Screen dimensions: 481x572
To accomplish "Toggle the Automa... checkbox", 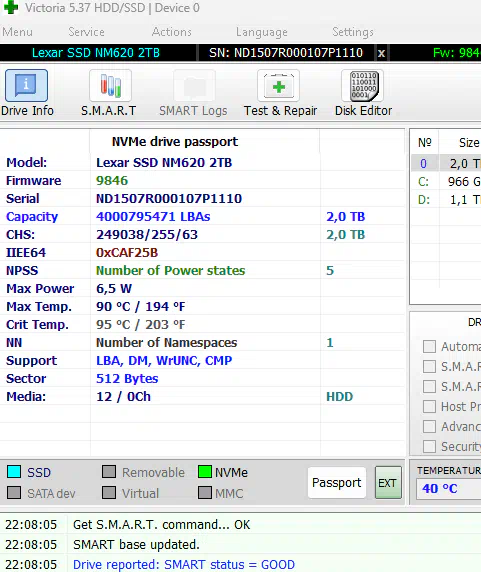I will (x=429, y=346).
